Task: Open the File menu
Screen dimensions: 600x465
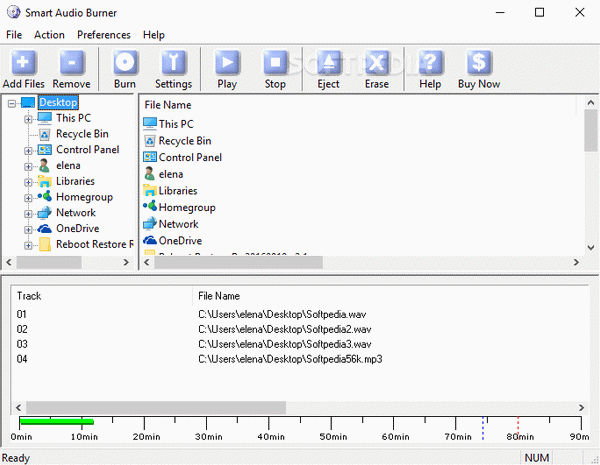Action: [x=14, y=35]
